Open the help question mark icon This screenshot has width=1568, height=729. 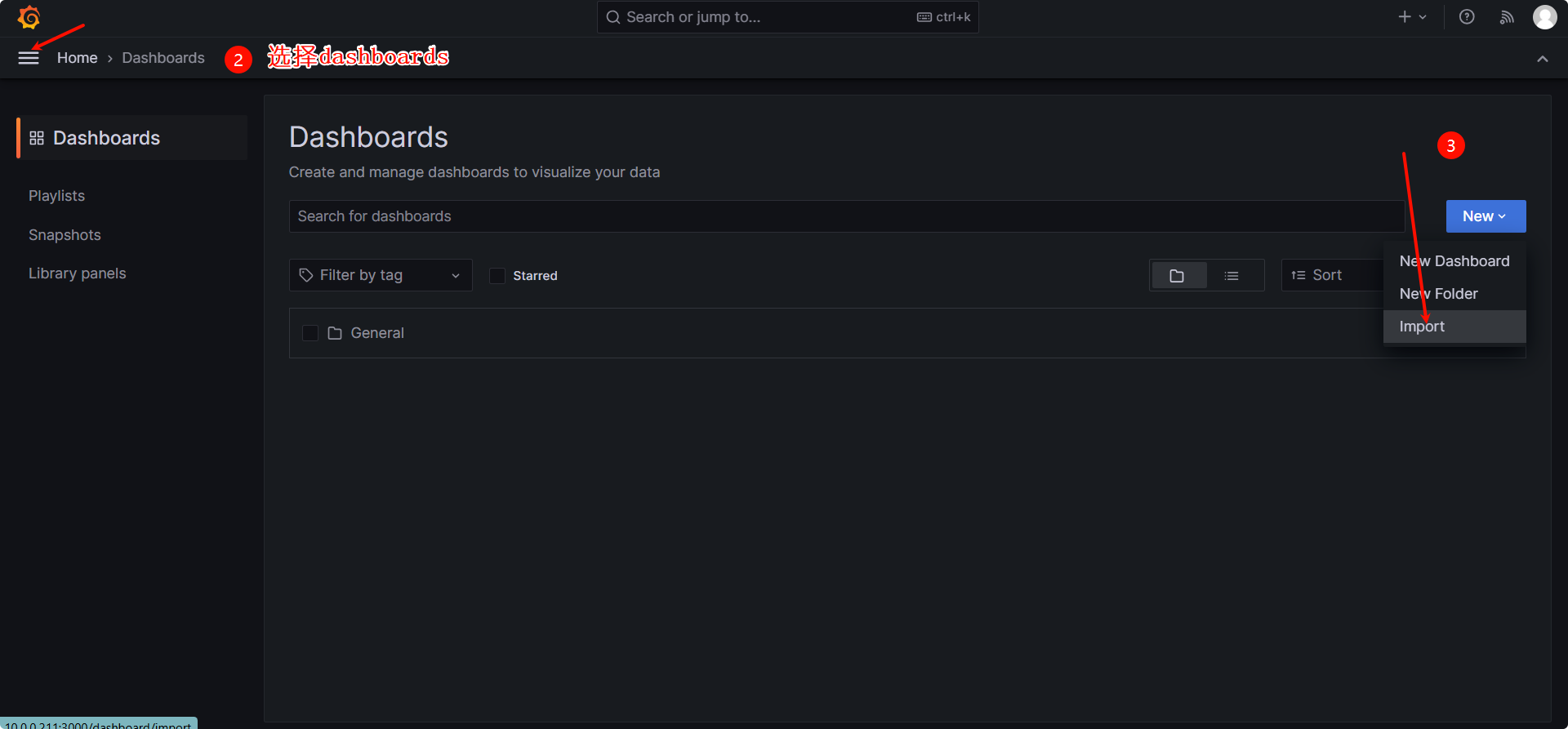coord(1467,17)
